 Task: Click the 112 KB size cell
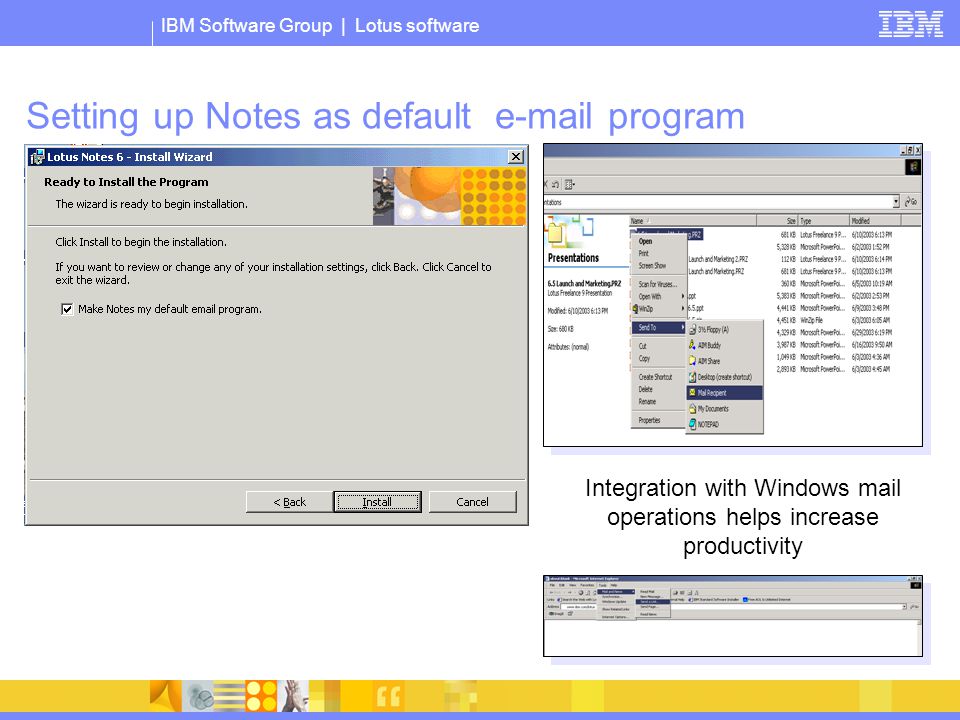pyautogui.click(x=788, y=259)
